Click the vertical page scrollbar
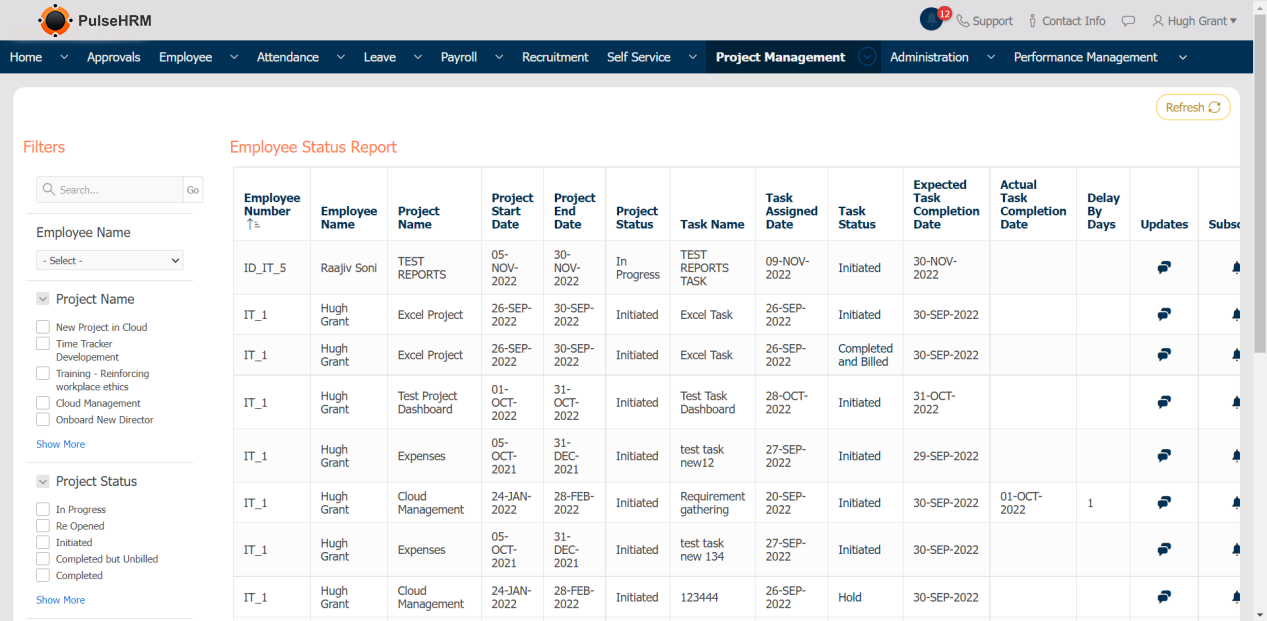 pyautogui.click(x=1259, y=200)
